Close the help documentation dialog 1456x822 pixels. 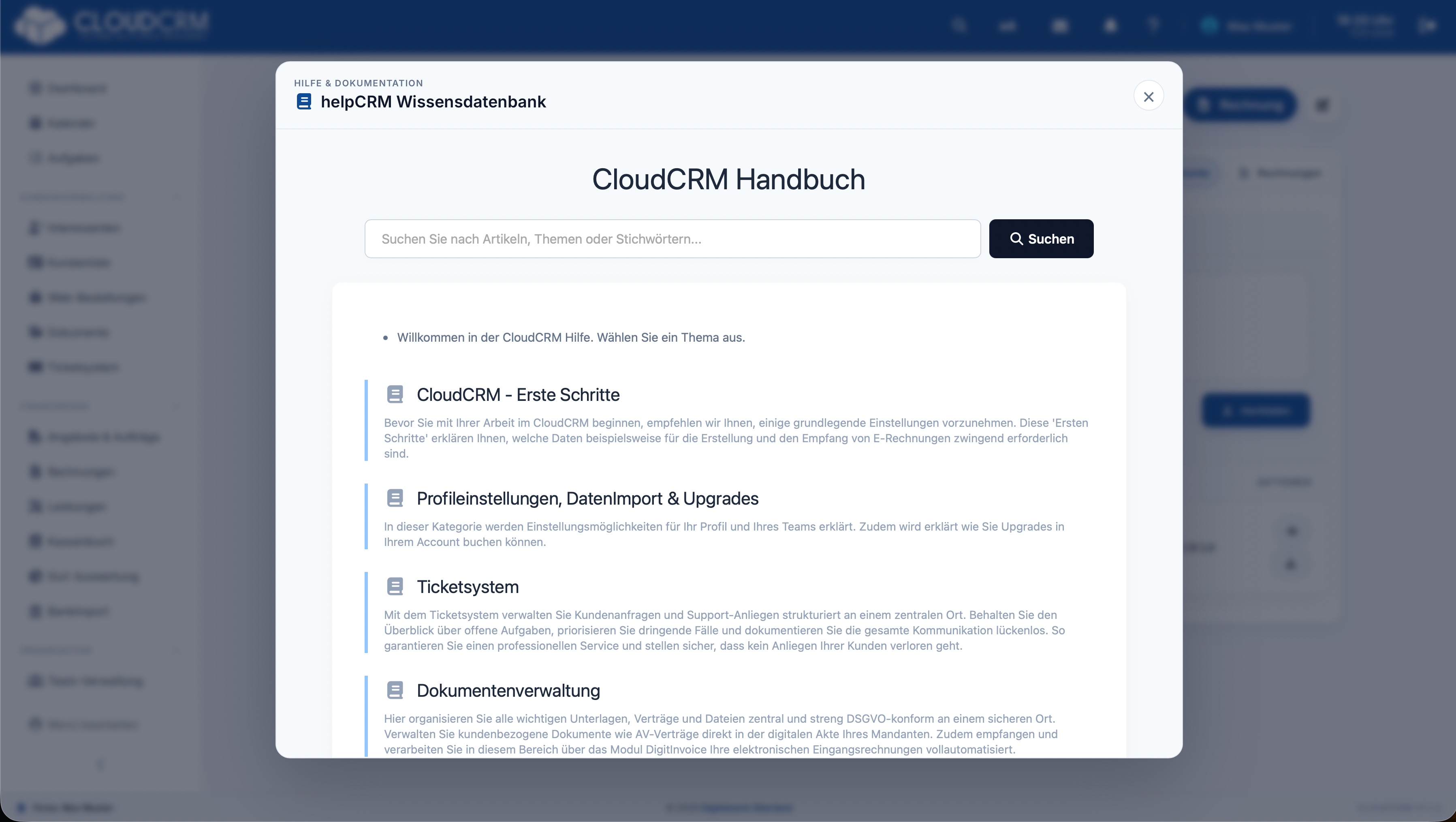point(1148,96)
